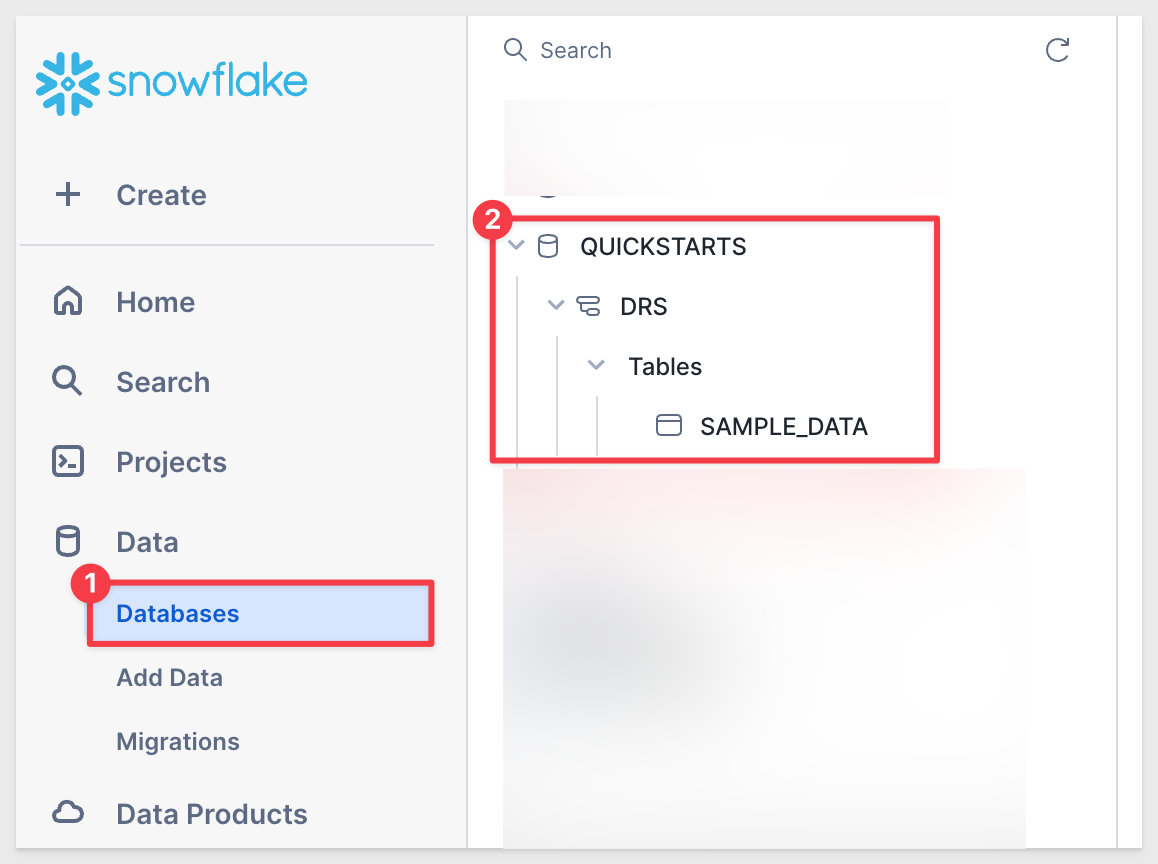
Task: Click the plus icon beside Create
Action: [68, 194]
